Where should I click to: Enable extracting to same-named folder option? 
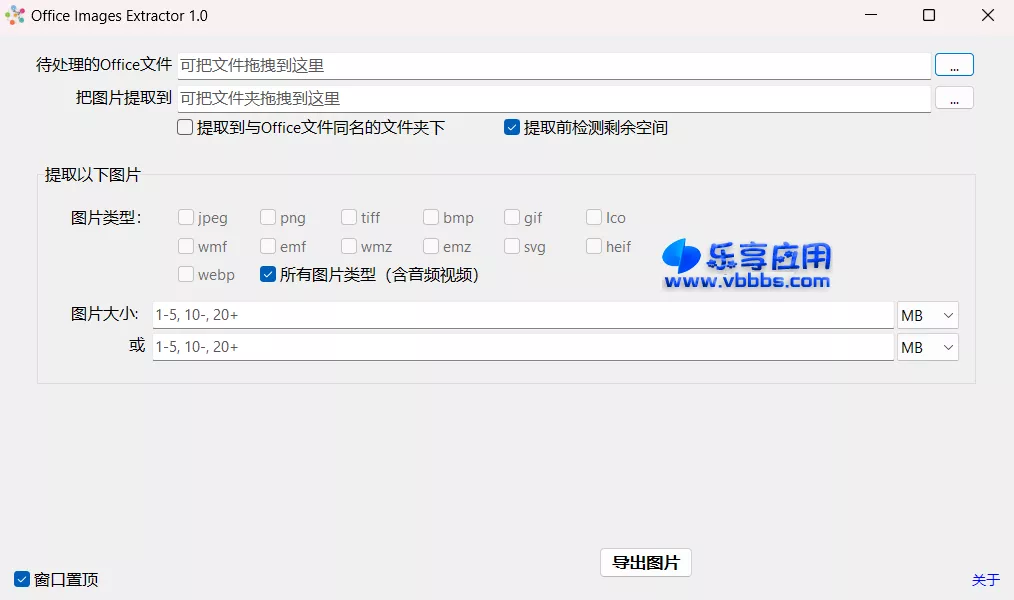coord(184,127)
